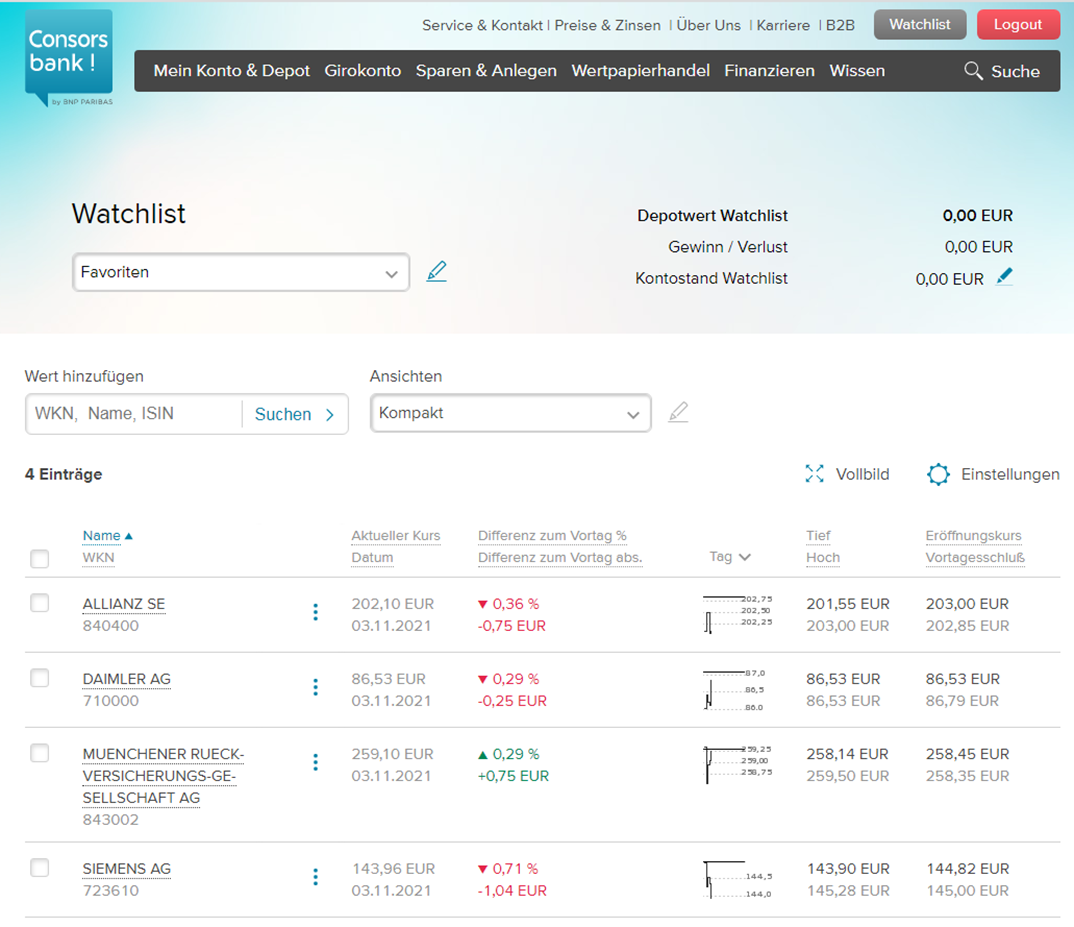Open Preise & Zinsen link
This screenshot has height=927, width=1074.
coord(608,25)
